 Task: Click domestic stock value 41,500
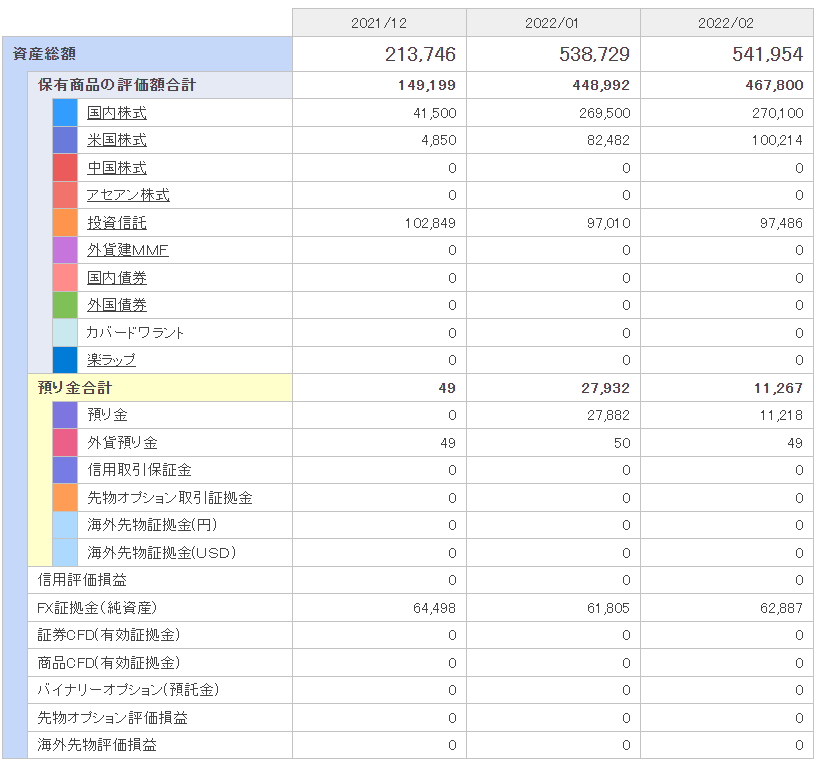coord(435,113)
